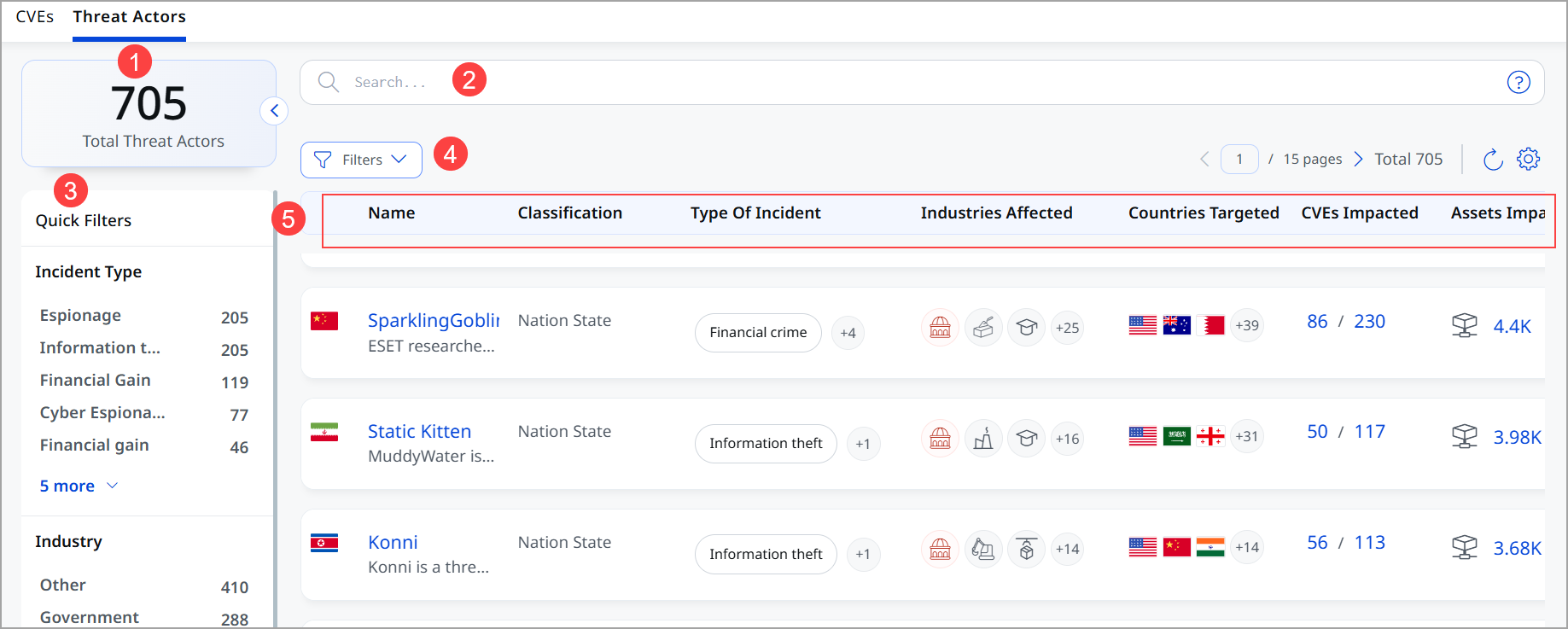Open the 4.4K assets impacted link
The height and width of the screenshot is (629, 1568).
(1512, 326)
